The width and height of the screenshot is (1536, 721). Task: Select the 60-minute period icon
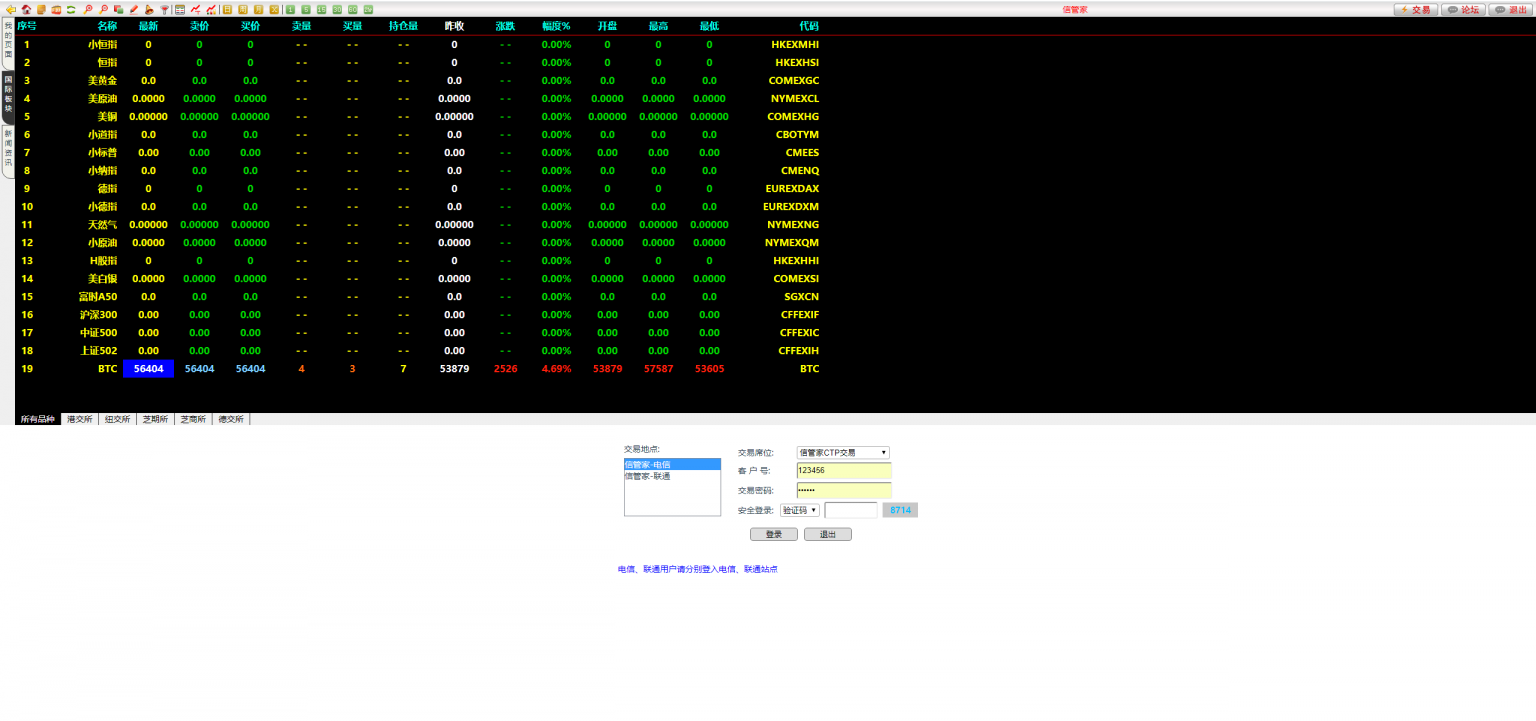coord(352,9)
